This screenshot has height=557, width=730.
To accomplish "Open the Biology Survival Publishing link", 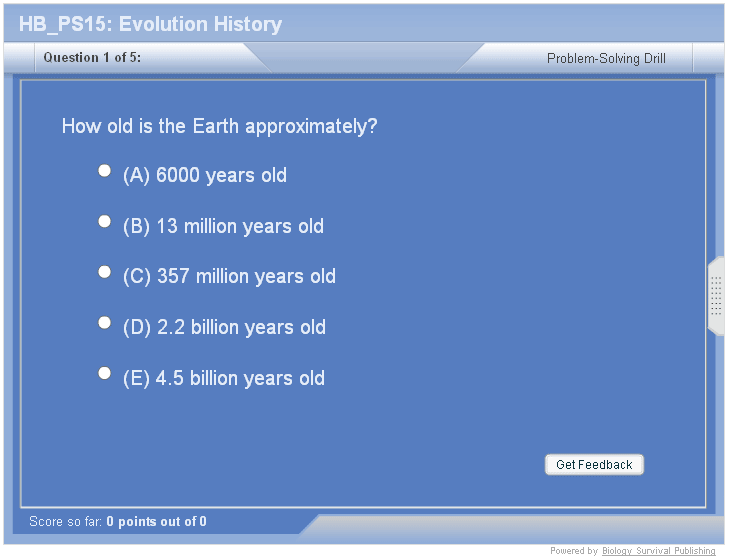I will tap(658, 551).
